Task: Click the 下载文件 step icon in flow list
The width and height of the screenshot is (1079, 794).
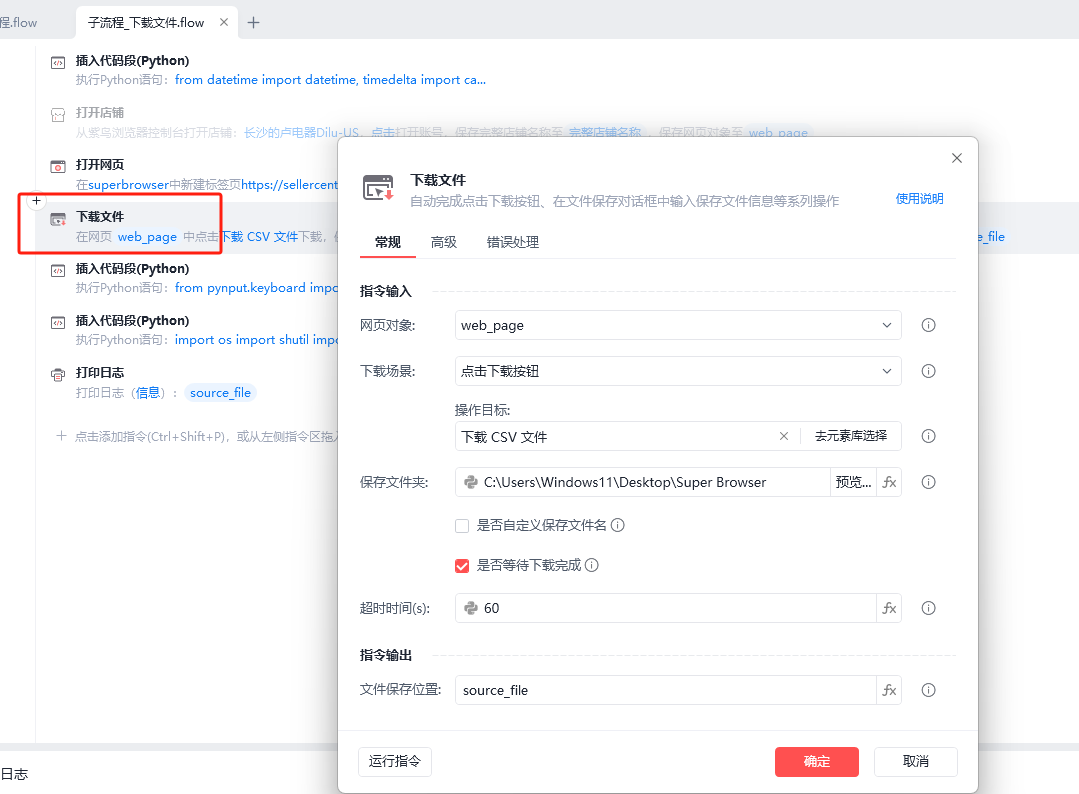Action: pyautogui.click(x=58, y=219)
